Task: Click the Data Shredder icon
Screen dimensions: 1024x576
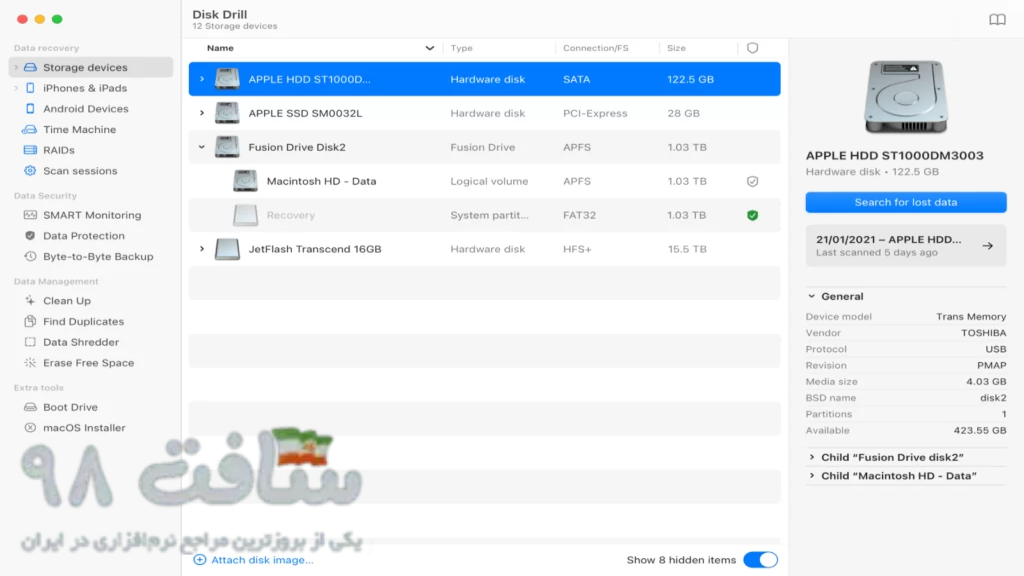Action: [30, 342]
